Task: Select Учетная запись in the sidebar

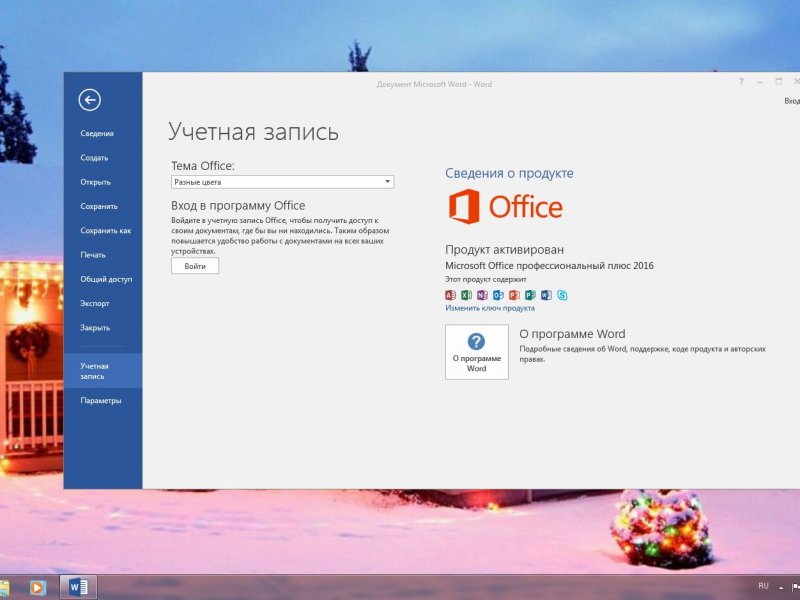Action: [103, 371]
